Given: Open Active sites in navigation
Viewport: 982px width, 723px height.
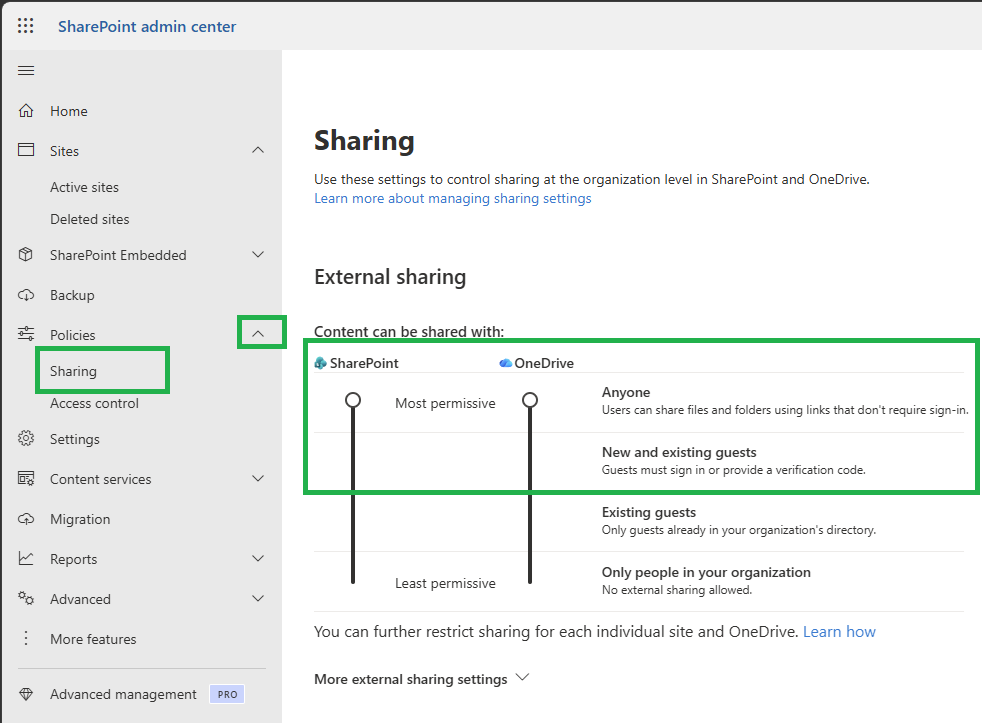Looking at the screenshot, I should pos(85,187).
